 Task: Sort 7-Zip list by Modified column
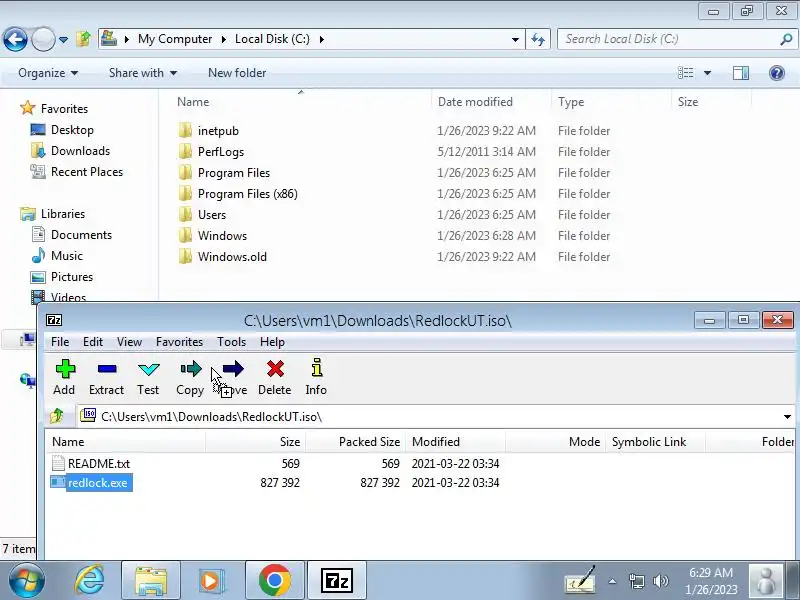pyautogui.click(x=455, y=442)
